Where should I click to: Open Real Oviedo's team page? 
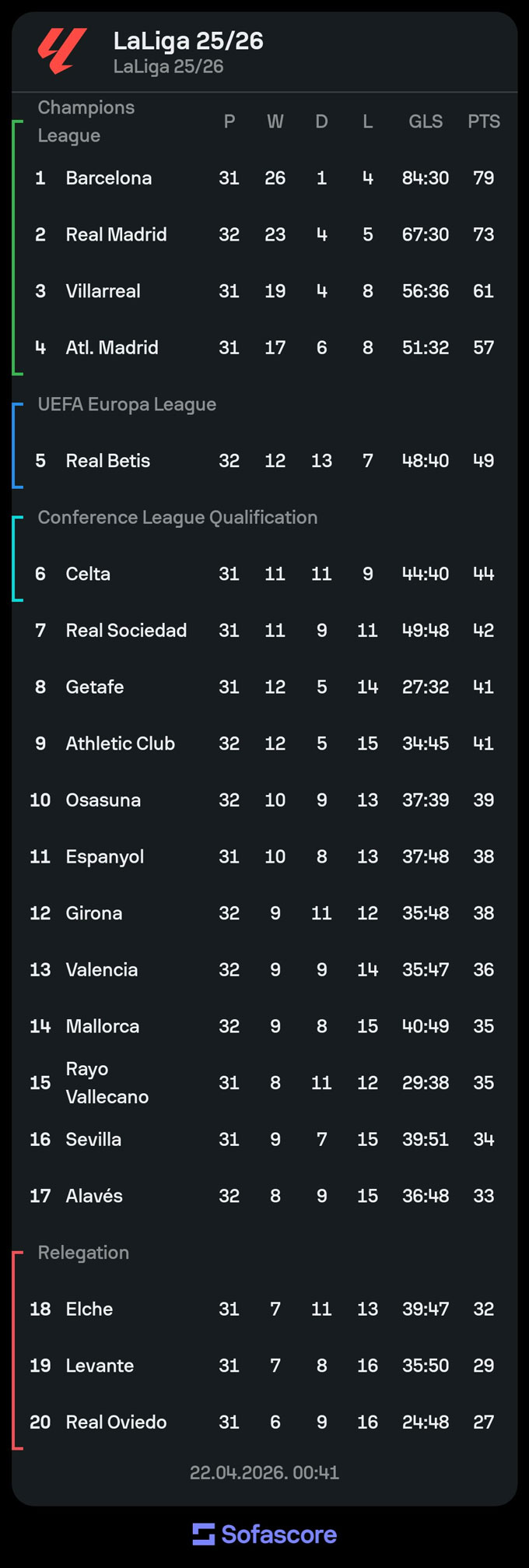[114, 1422]
